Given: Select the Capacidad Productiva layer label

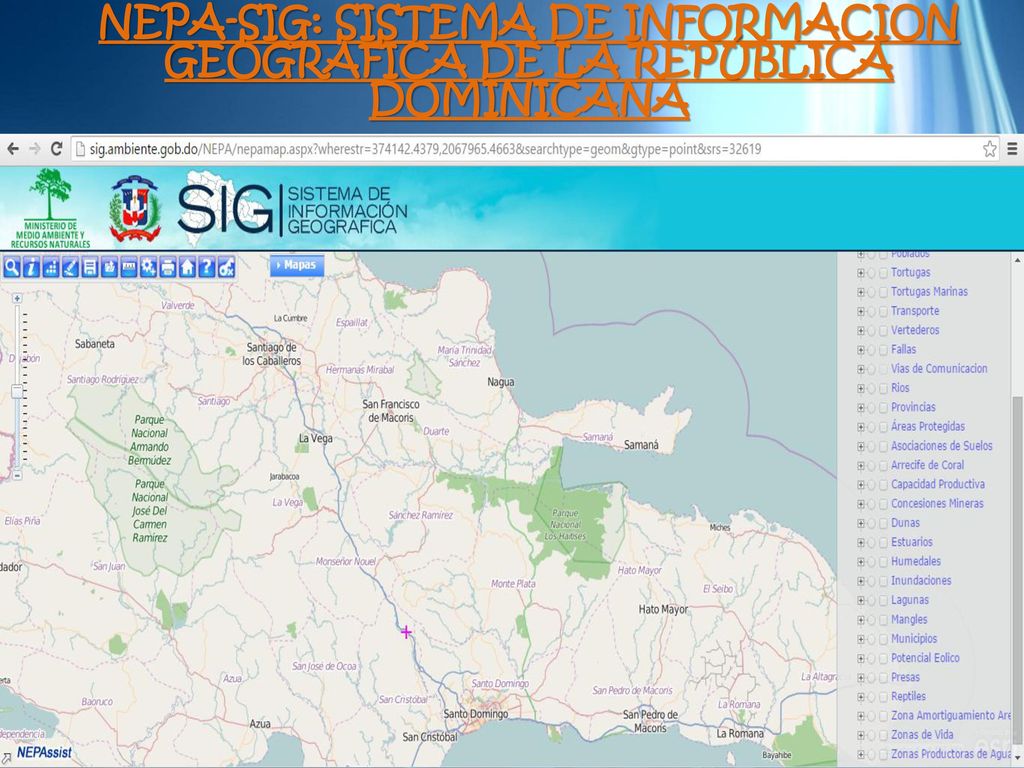Looking at the screenshot, I should click(938, 485).
